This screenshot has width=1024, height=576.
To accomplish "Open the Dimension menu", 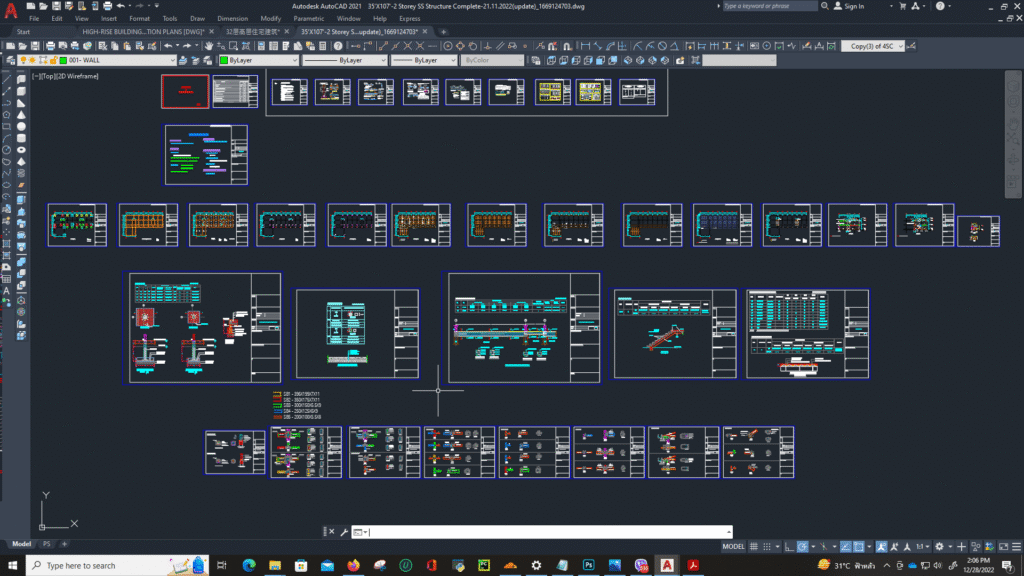I will coord(232,18).
